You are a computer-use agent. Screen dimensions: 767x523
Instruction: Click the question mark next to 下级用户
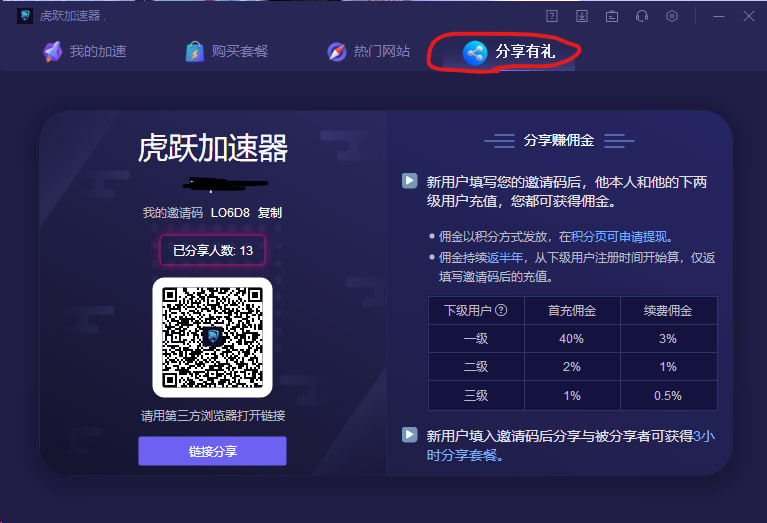coord(501,310)
